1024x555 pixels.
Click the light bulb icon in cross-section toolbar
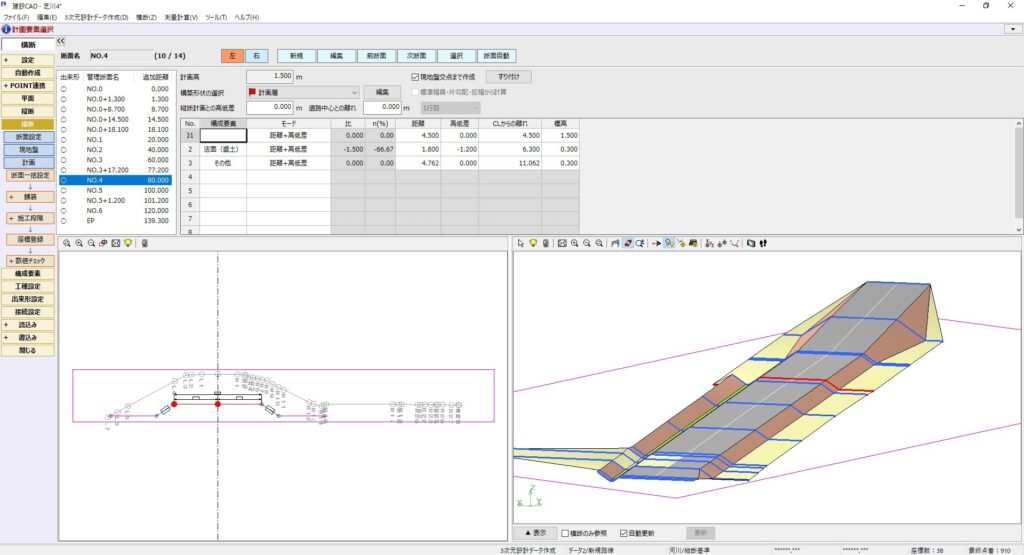click(128, 243)
